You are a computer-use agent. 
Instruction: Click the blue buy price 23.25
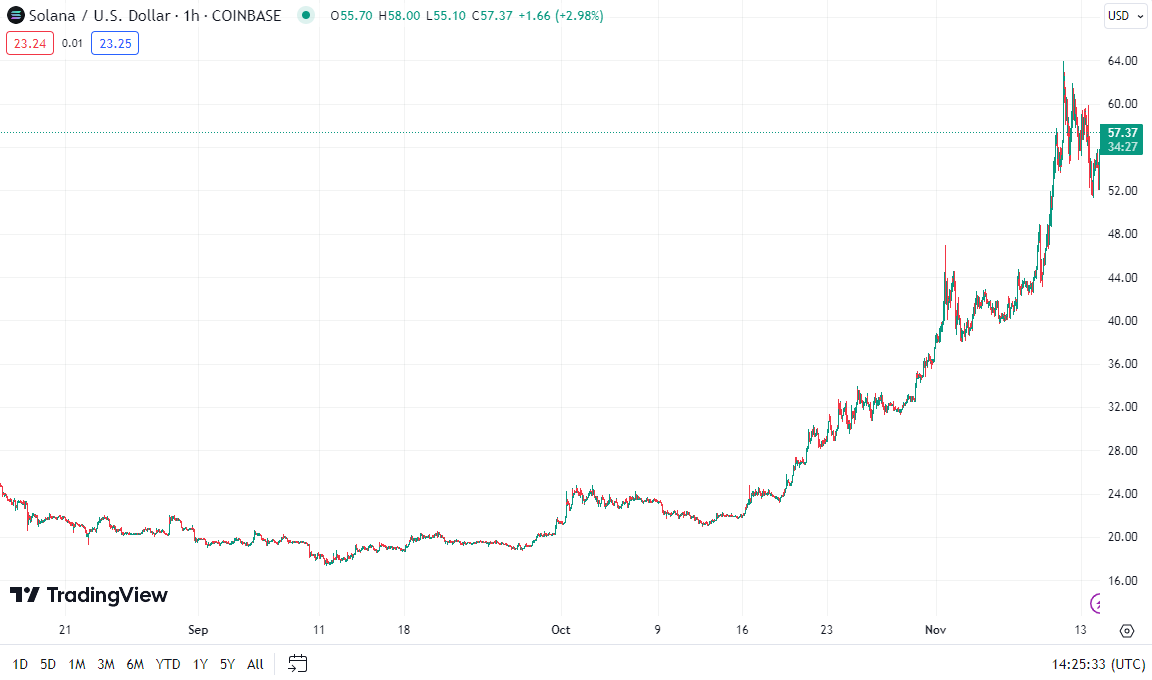[x=114, y=43]
